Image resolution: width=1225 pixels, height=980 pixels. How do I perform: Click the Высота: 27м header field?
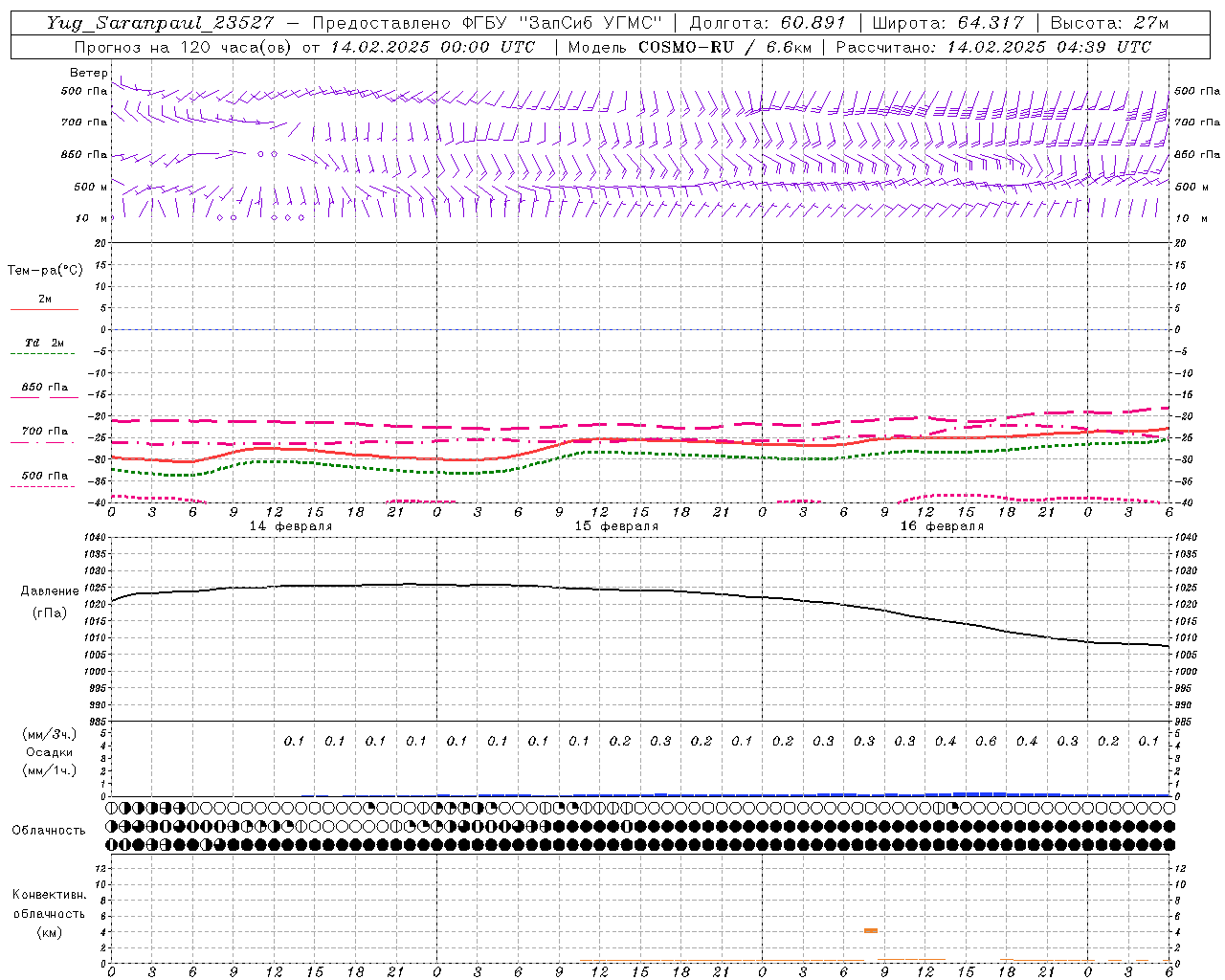pyautogui.click(x=1110, y=23)
